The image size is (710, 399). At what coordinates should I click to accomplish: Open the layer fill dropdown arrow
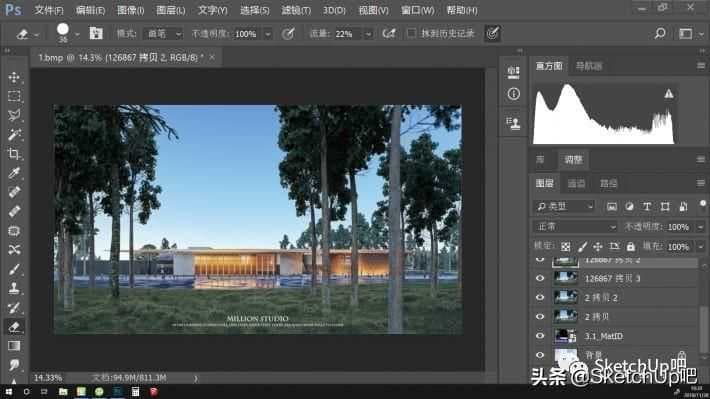pos(700,246)
